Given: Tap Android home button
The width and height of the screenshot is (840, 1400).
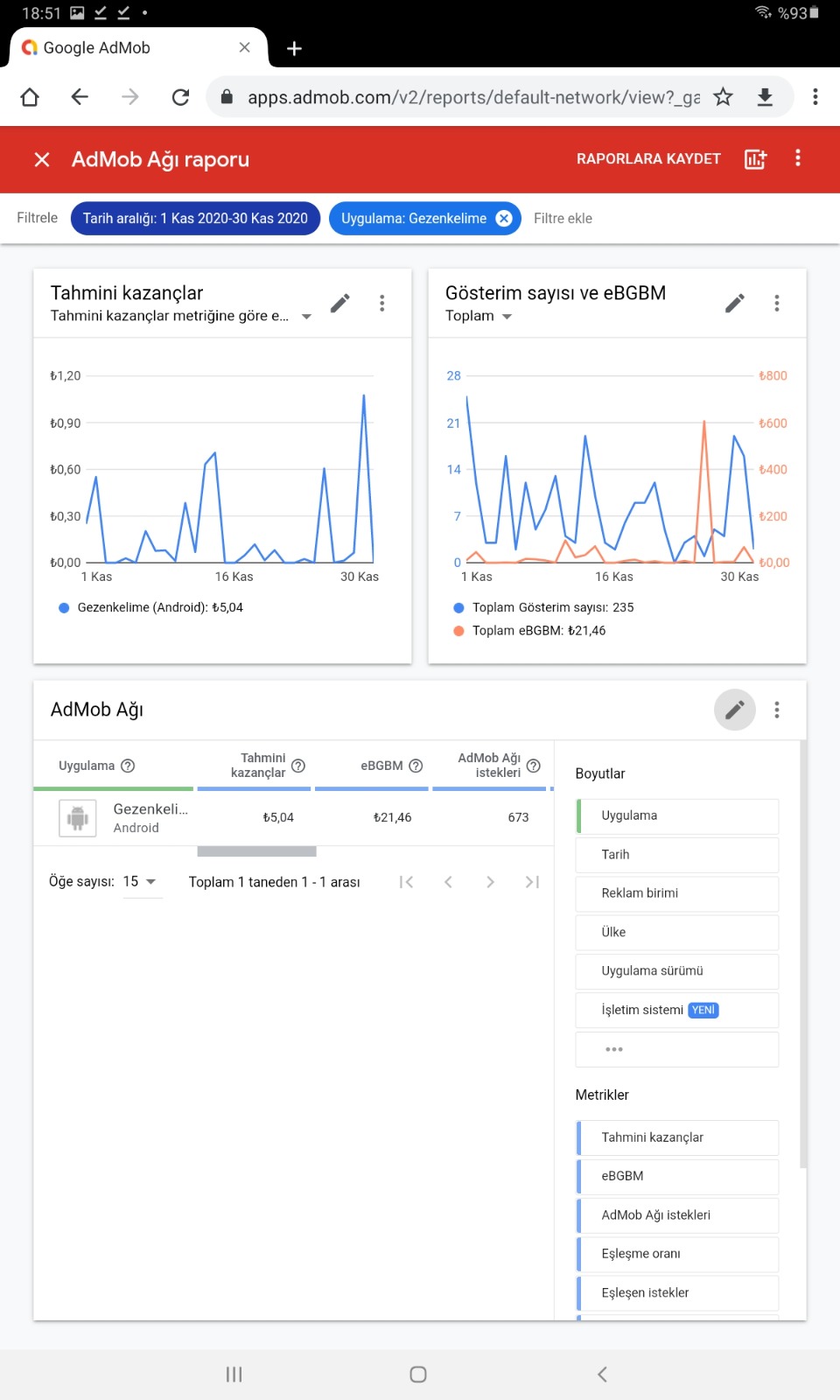Looking at the screenshot, I should pyautogui.click(x=418, y=1375).
